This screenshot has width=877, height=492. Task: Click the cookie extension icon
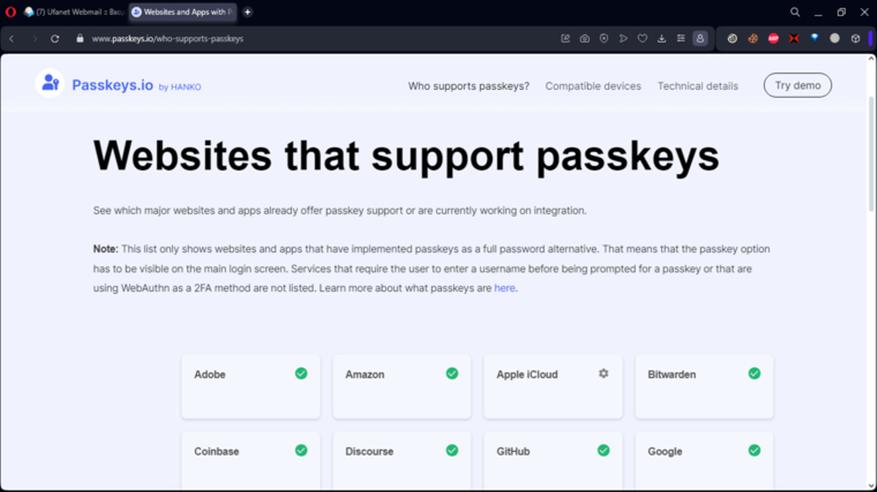click(753, 39)
